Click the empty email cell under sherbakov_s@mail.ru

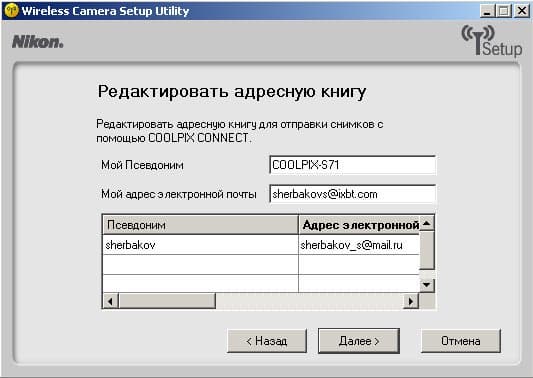click(x=359, y=264)
